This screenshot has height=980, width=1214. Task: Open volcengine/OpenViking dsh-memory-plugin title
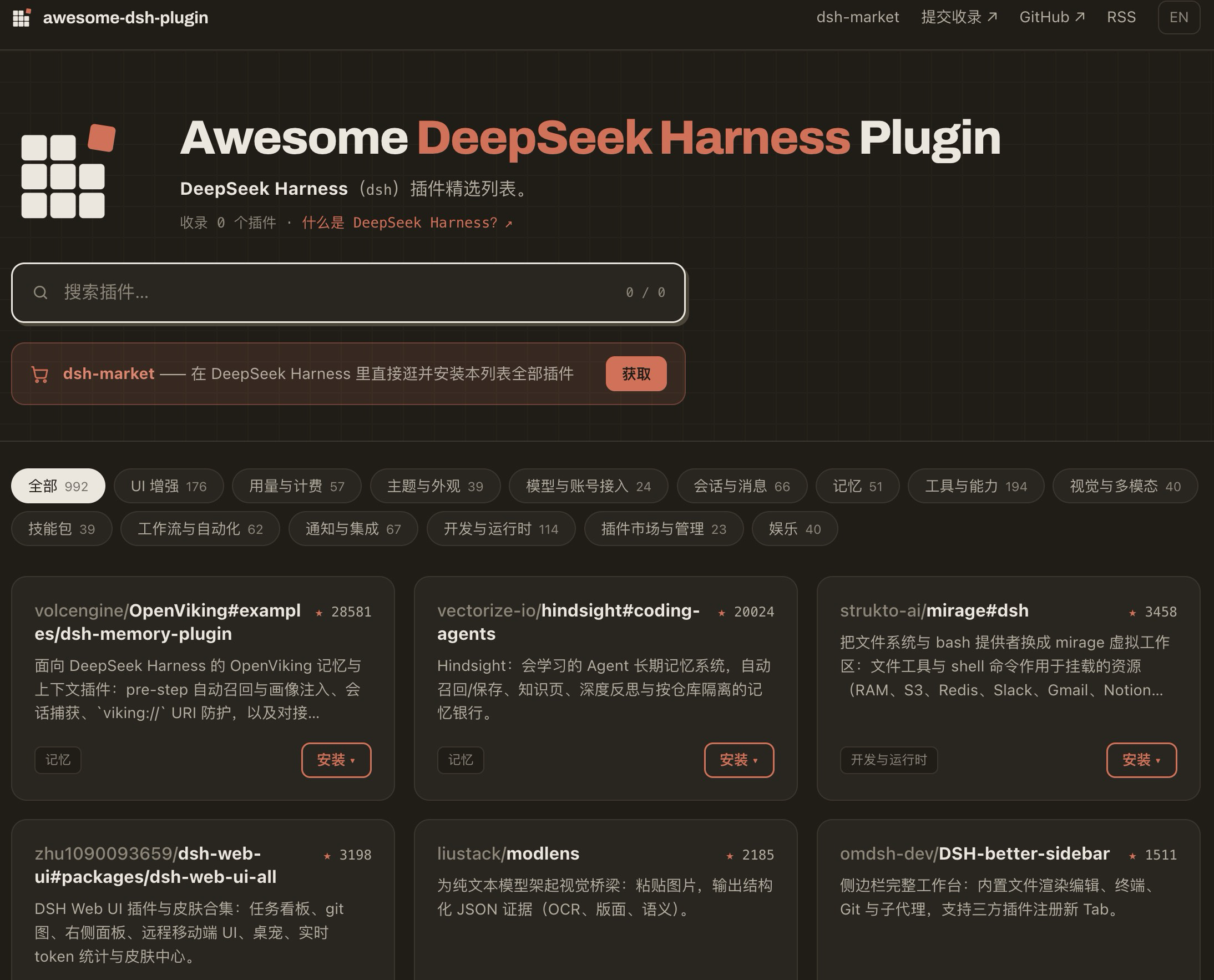168,622
